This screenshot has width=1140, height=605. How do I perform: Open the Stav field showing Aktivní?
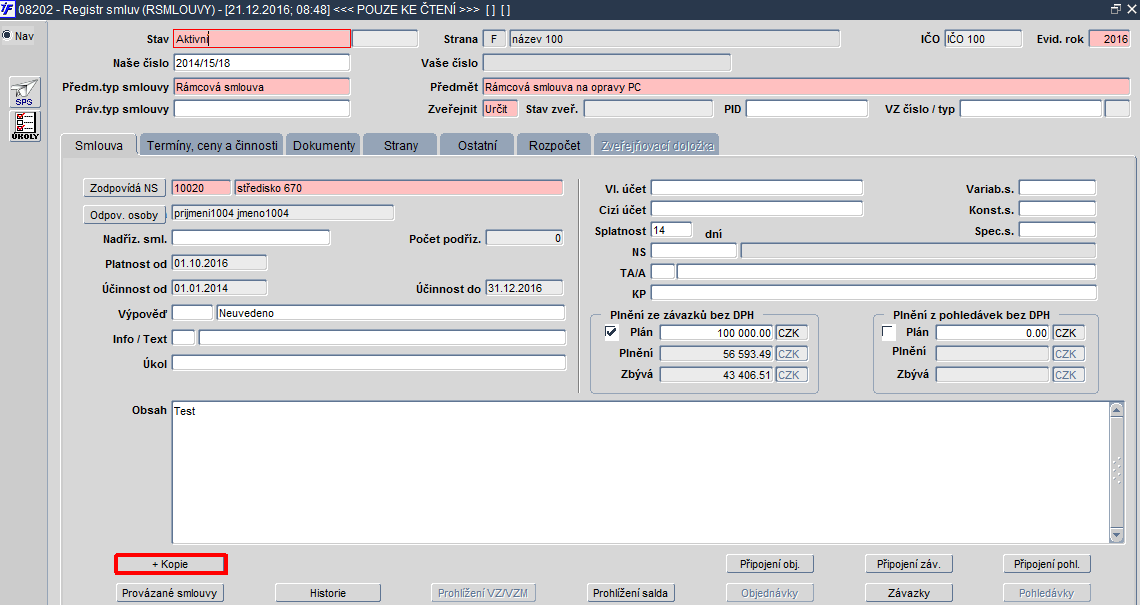[262, 39]
